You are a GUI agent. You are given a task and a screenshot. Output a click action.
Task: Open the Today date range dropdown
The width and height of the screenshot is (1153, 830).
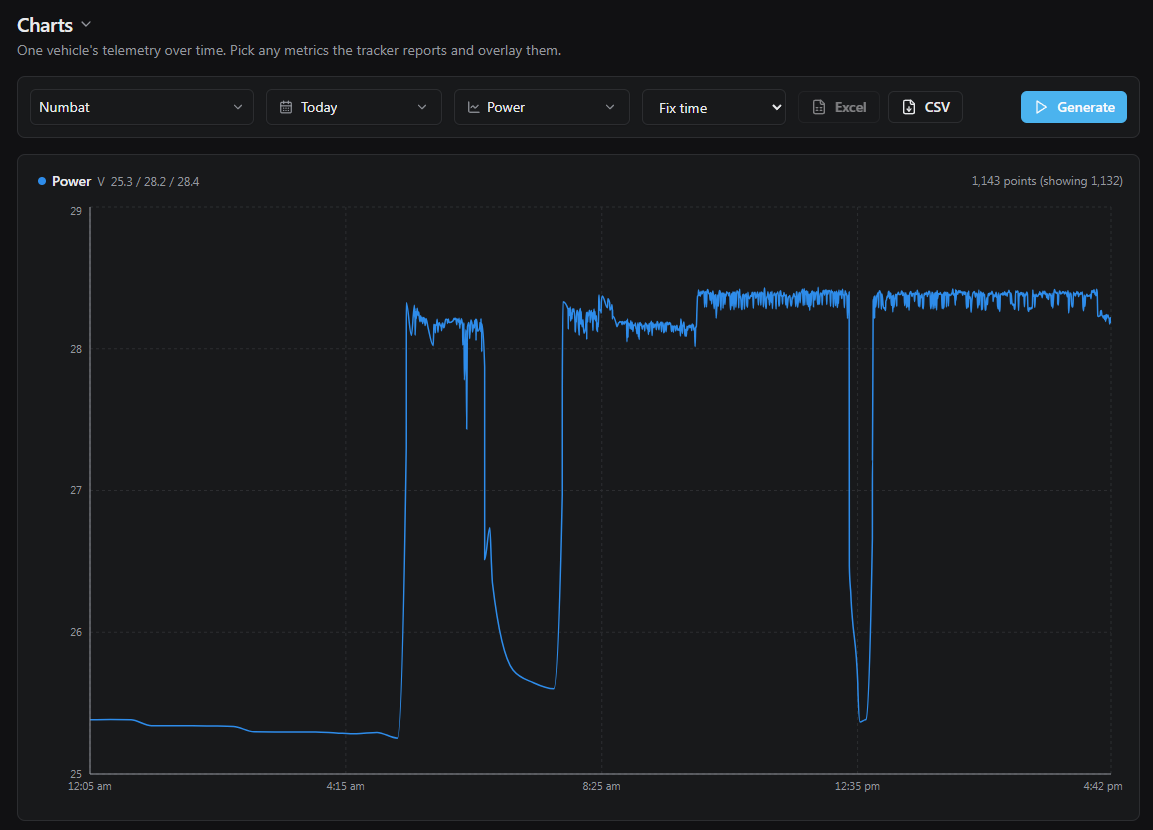click(x=354, y=107)
